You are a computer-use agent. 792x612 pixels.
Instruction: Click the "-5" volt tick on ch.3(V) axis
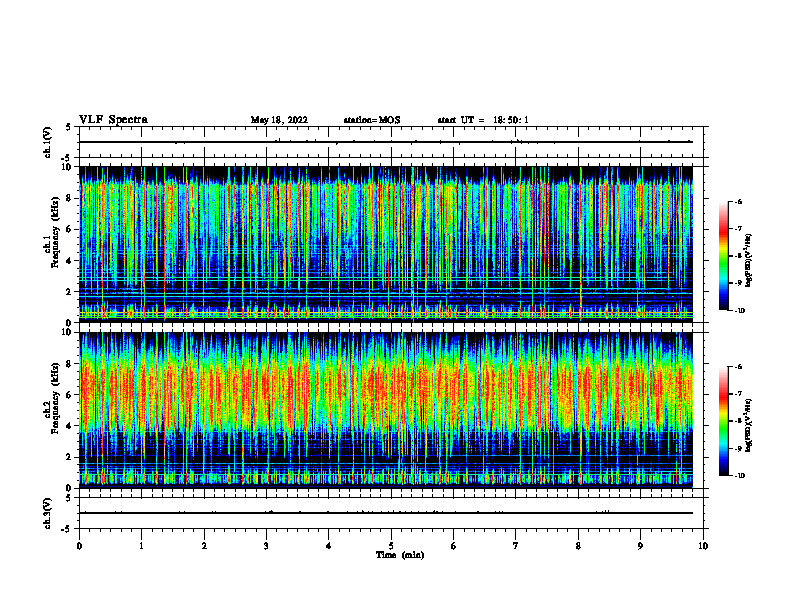[x=67, y=530]
